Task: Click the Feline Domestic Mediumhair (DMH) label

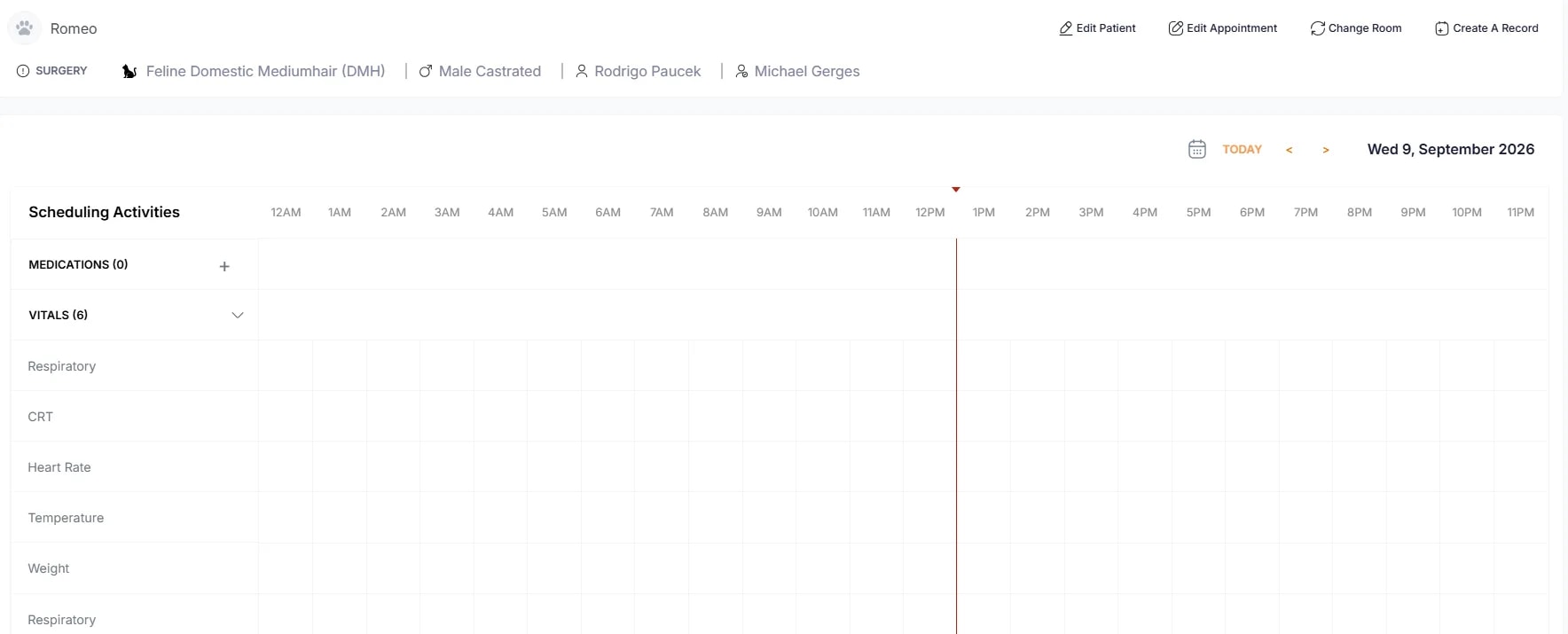Action: click(265, 71)
